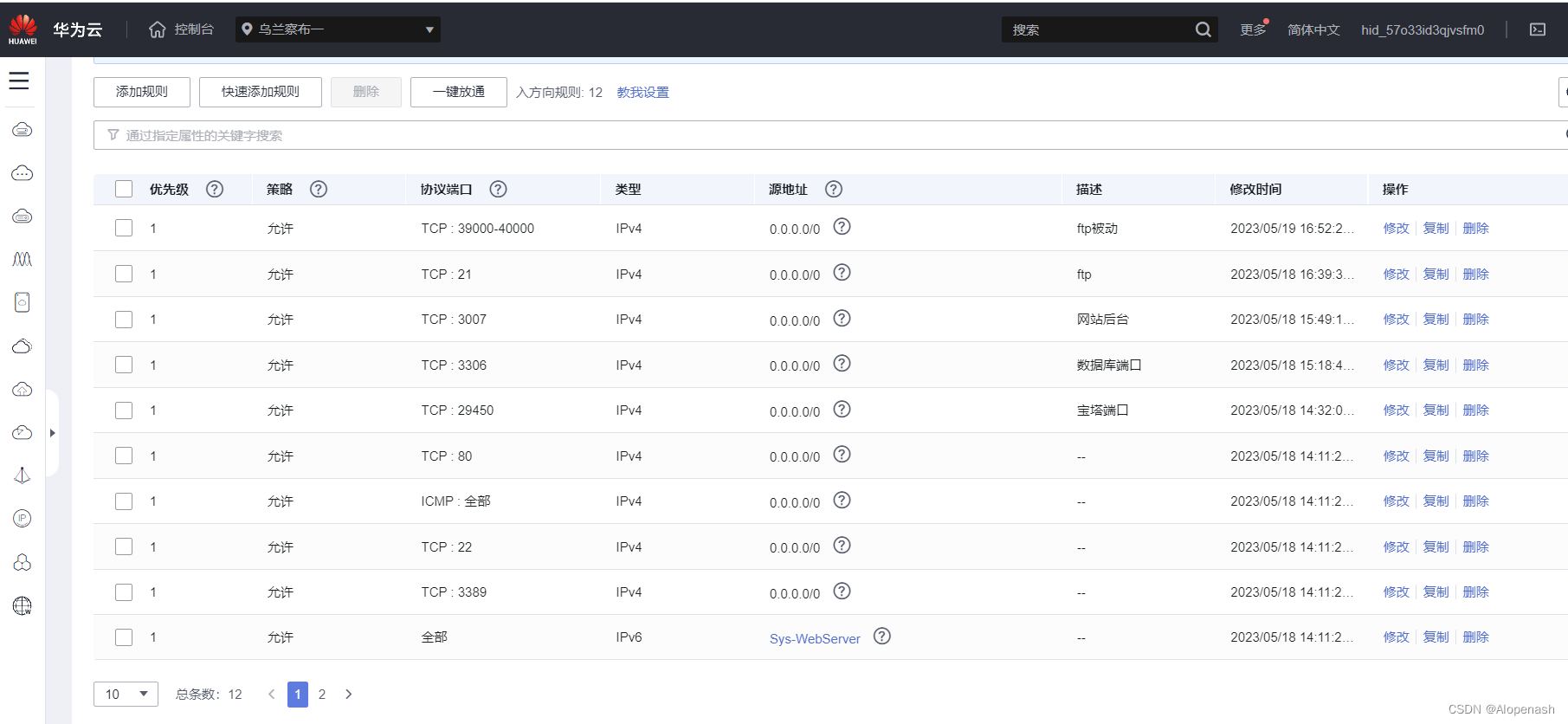Click the disabled 删除 toolbar button
1568x724 pixels.
(366, 92)
